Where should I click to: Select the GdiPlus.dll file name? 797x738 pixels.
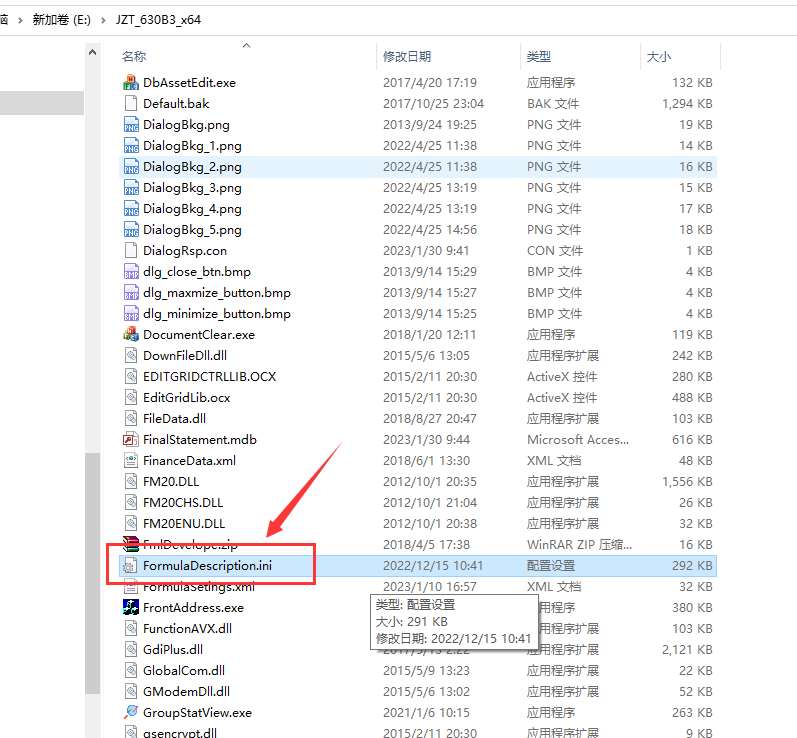click(x=173, y=650)
